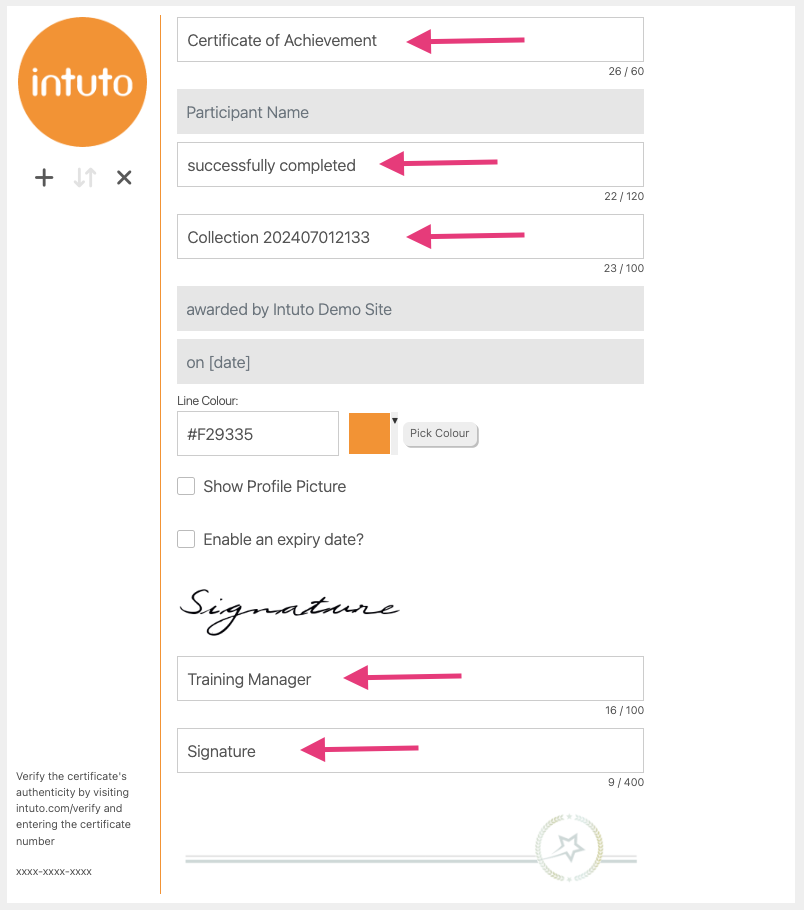
Task: Click the orange line colour swatch
Action: [x=369, y=434]
